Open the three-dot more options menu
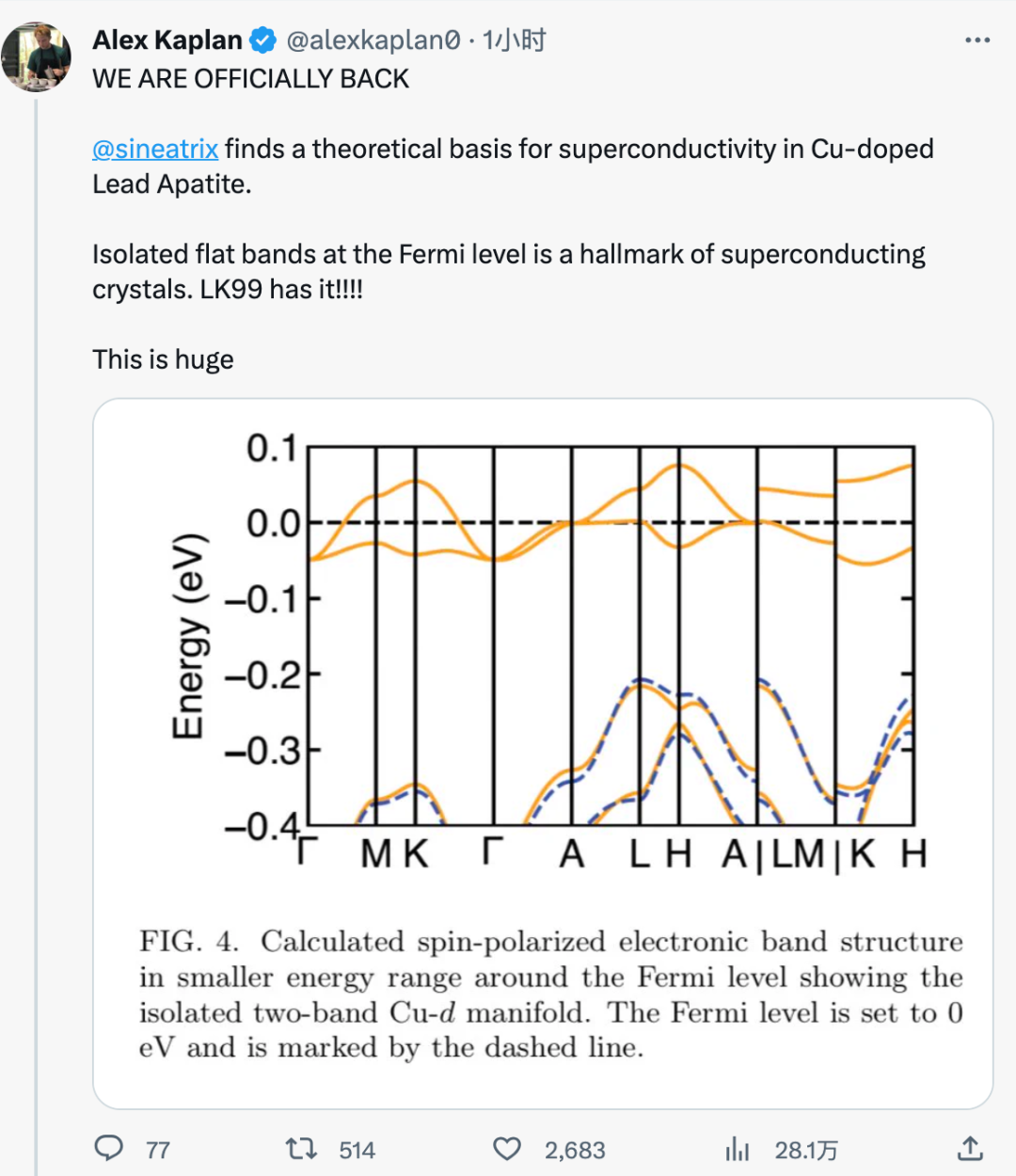 (x=977, y=40)
